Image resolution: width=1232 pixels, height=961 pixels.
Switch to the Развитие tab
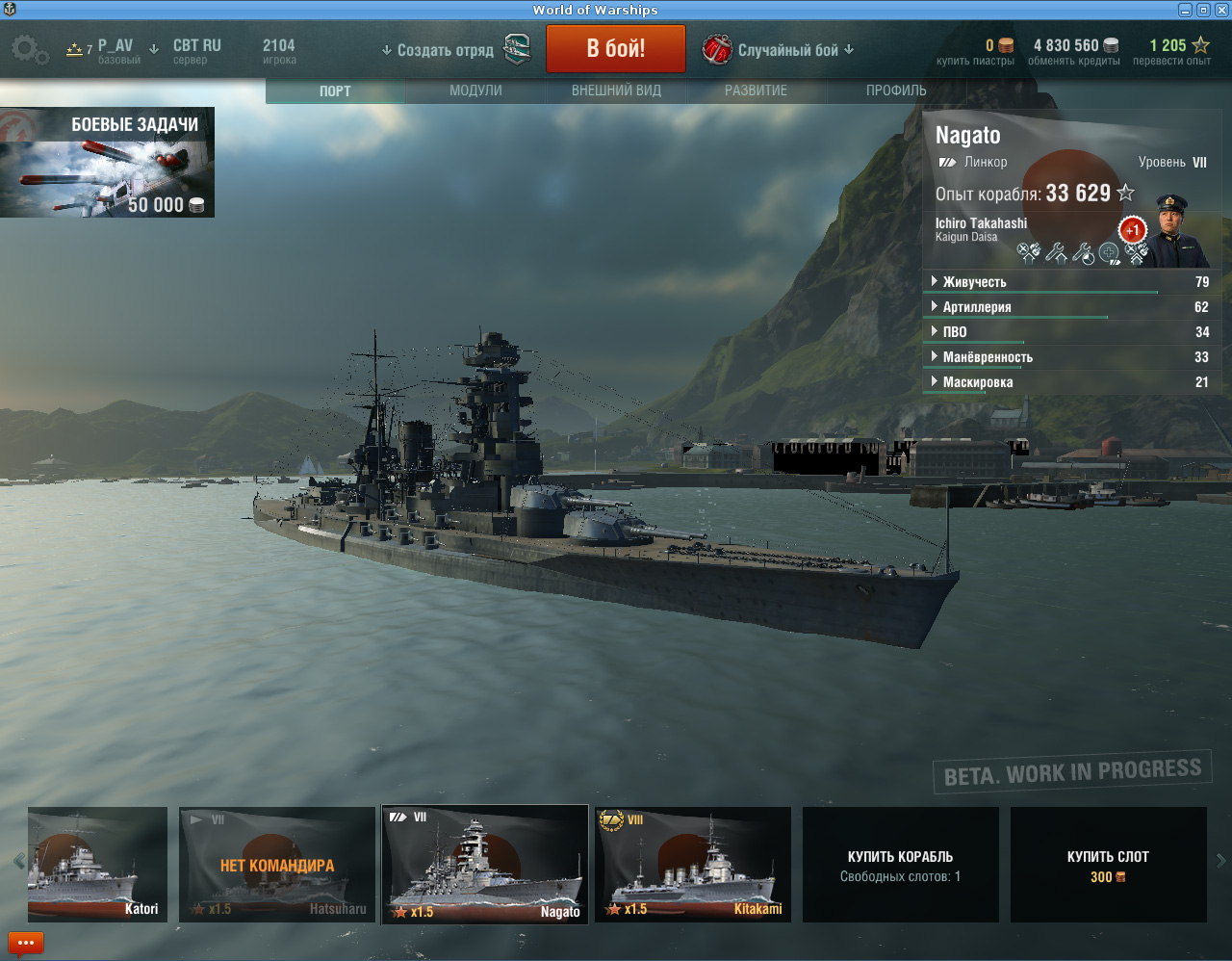pos(756,91)
